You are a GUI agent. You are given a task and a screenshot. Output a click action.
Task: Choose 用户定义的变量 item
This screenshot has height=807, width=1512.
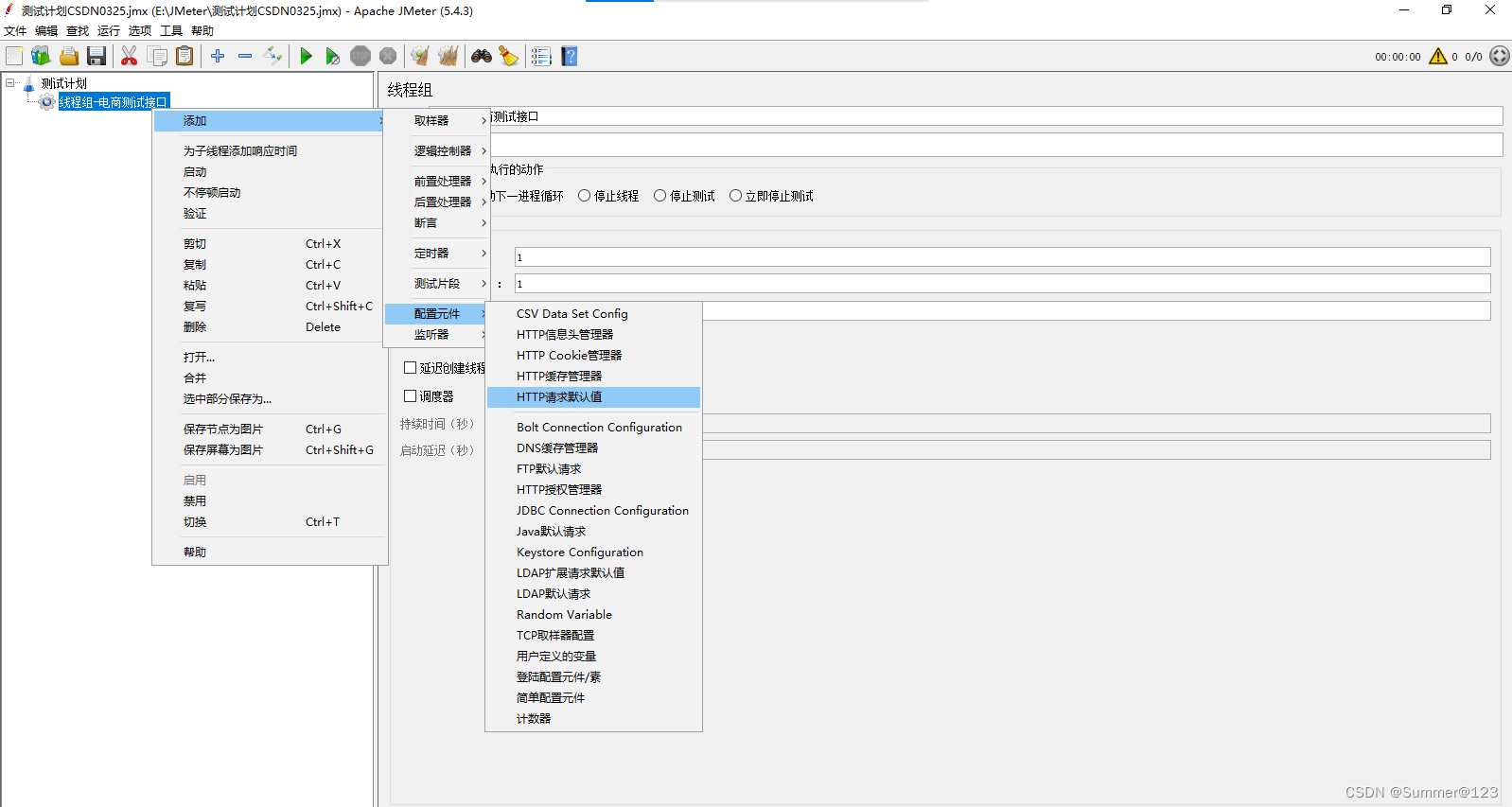click(593, 657)
